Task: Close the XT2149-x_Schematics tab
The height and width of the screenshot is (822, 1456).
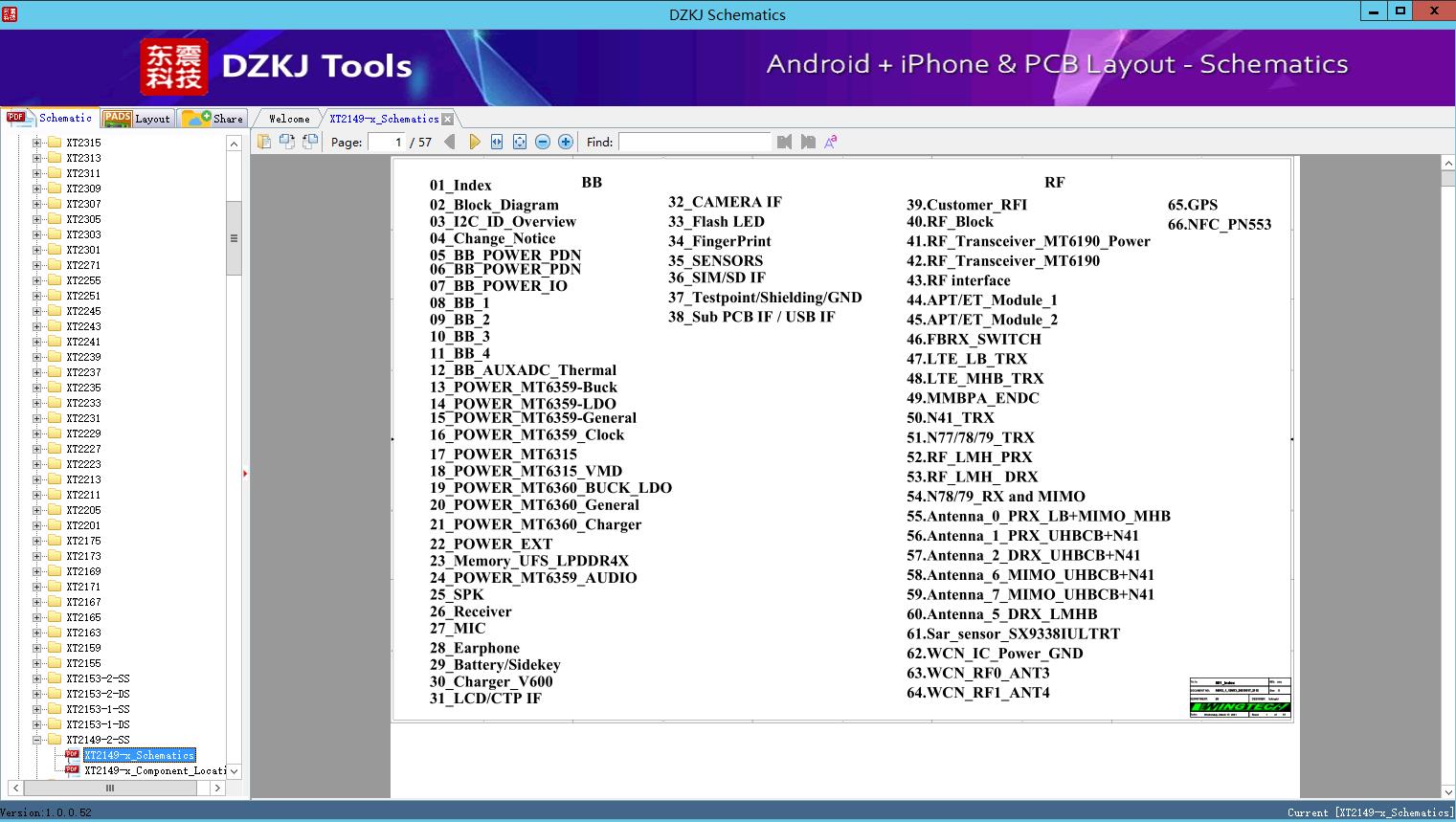Action: click(x=447, y=119)
